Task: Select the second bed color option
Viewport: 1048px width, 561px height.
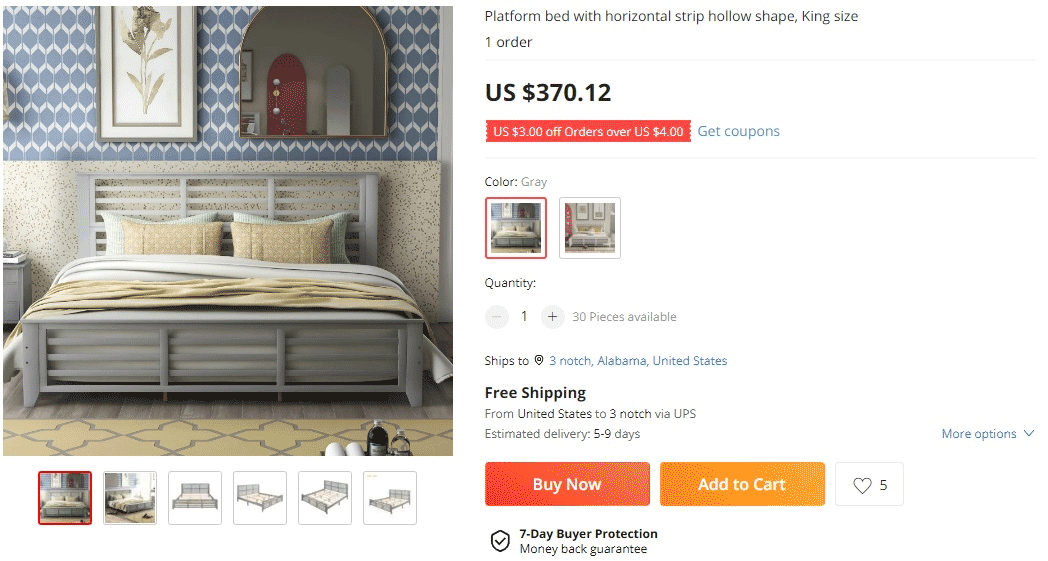Action: [x=590, y=228]
